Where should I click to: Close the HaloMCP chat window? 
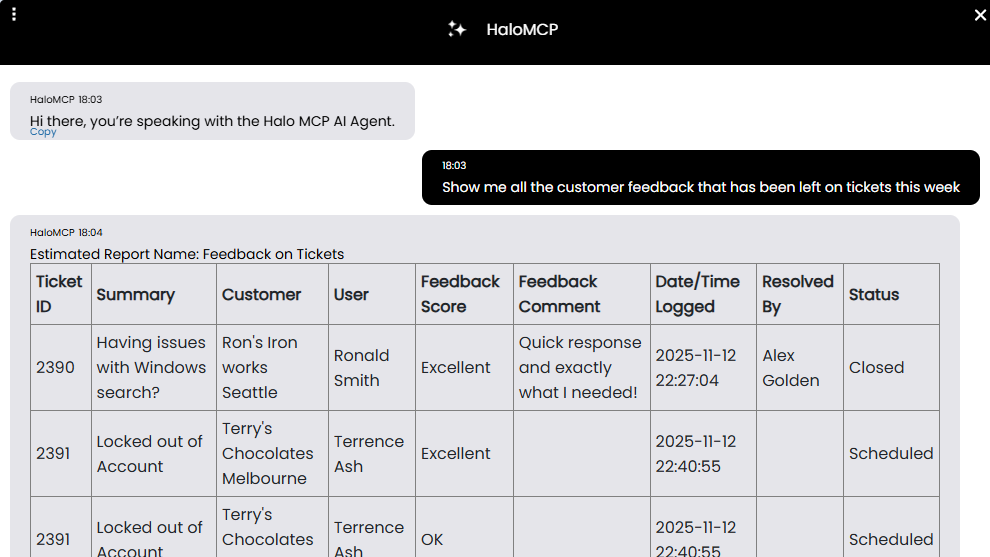click(979, 15)
